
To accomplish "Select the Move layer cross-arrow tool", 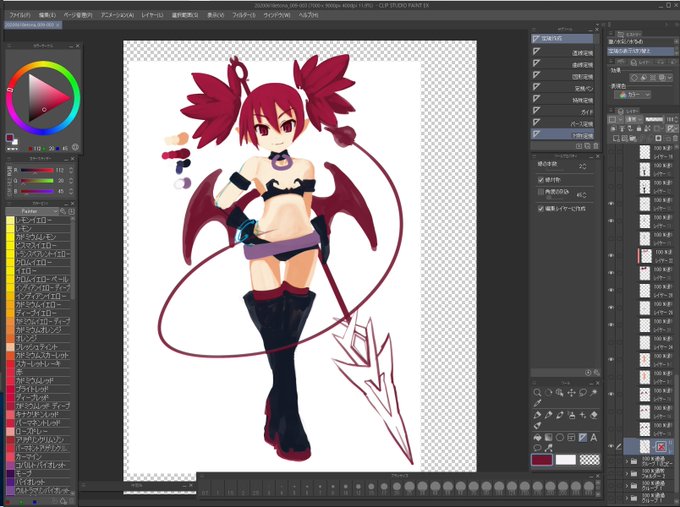I will [x=571, y=393].
